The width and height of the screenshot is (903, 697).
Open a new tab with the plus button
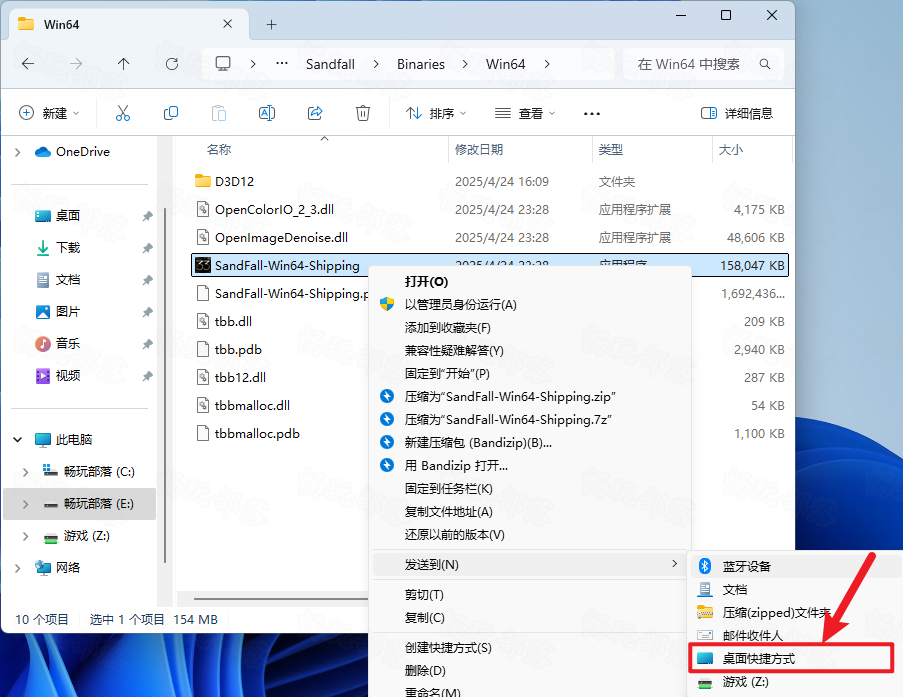272,24
